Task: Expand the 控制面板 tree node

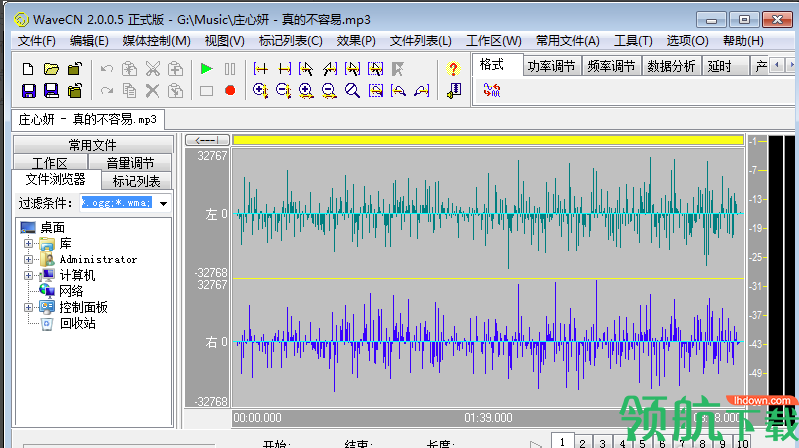Action: (x=29, y=307)
